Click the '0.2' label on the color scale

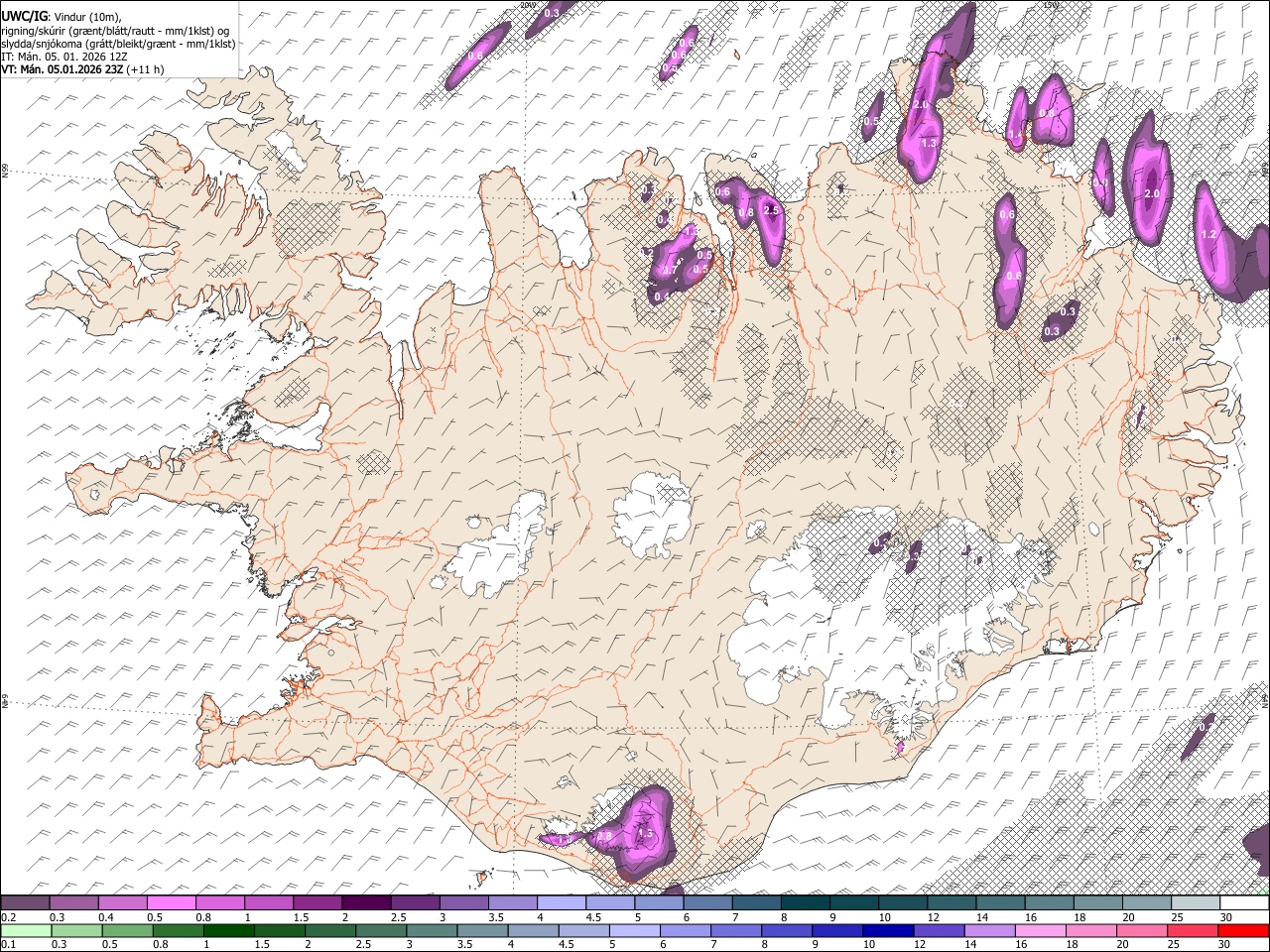coord(9,917)
